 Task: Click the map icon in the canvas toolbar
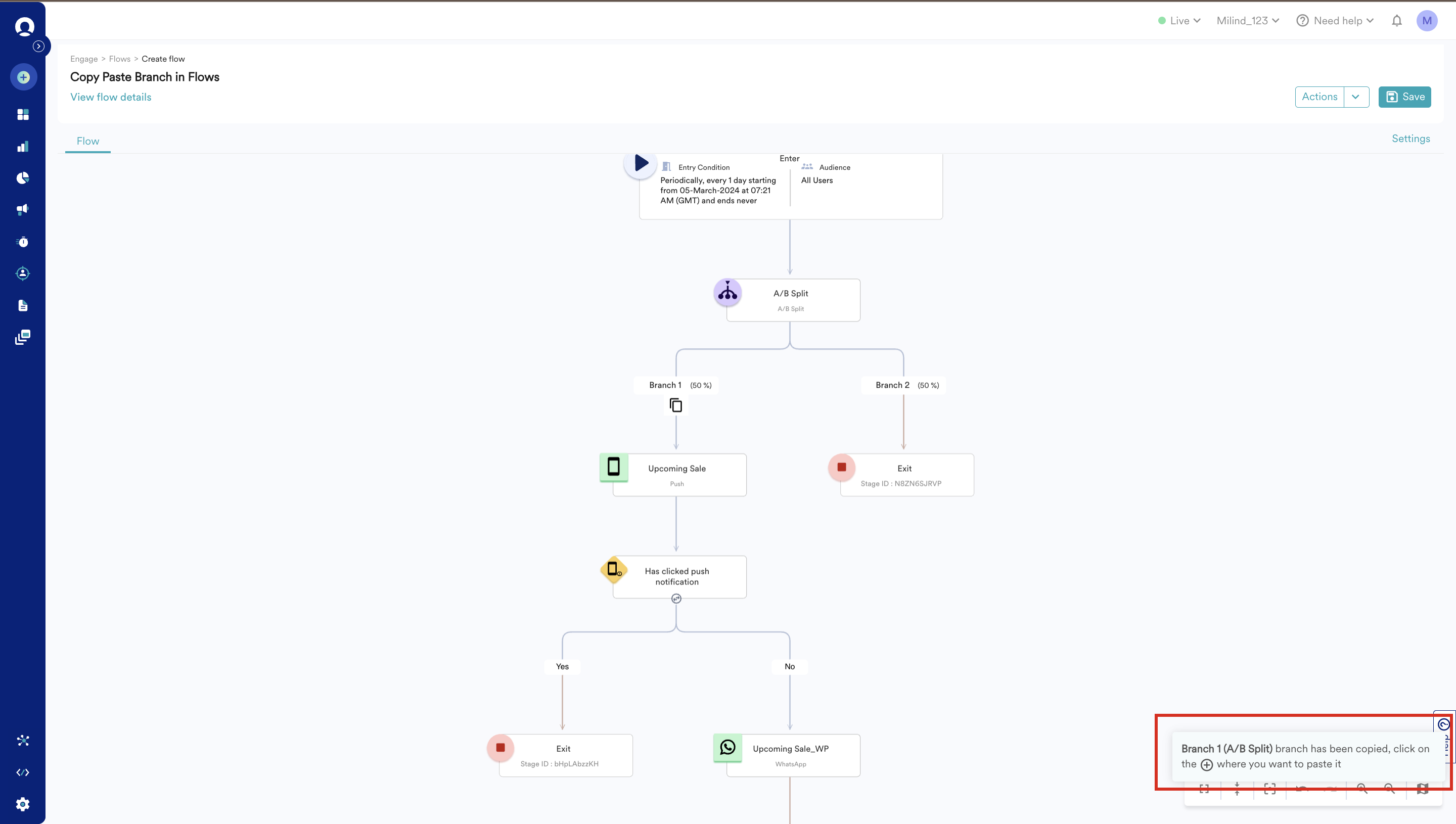(1422, 789)
